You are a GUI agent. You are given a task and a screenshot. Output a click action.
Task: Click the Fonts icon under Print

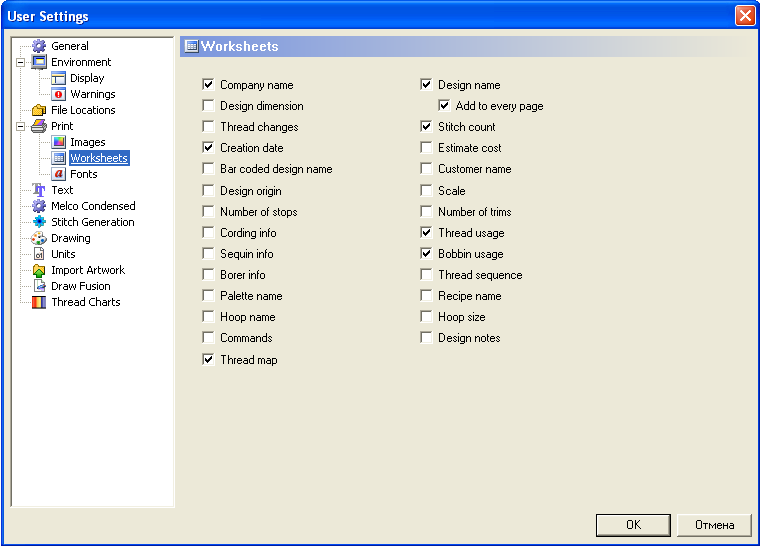tap(58, 174)
